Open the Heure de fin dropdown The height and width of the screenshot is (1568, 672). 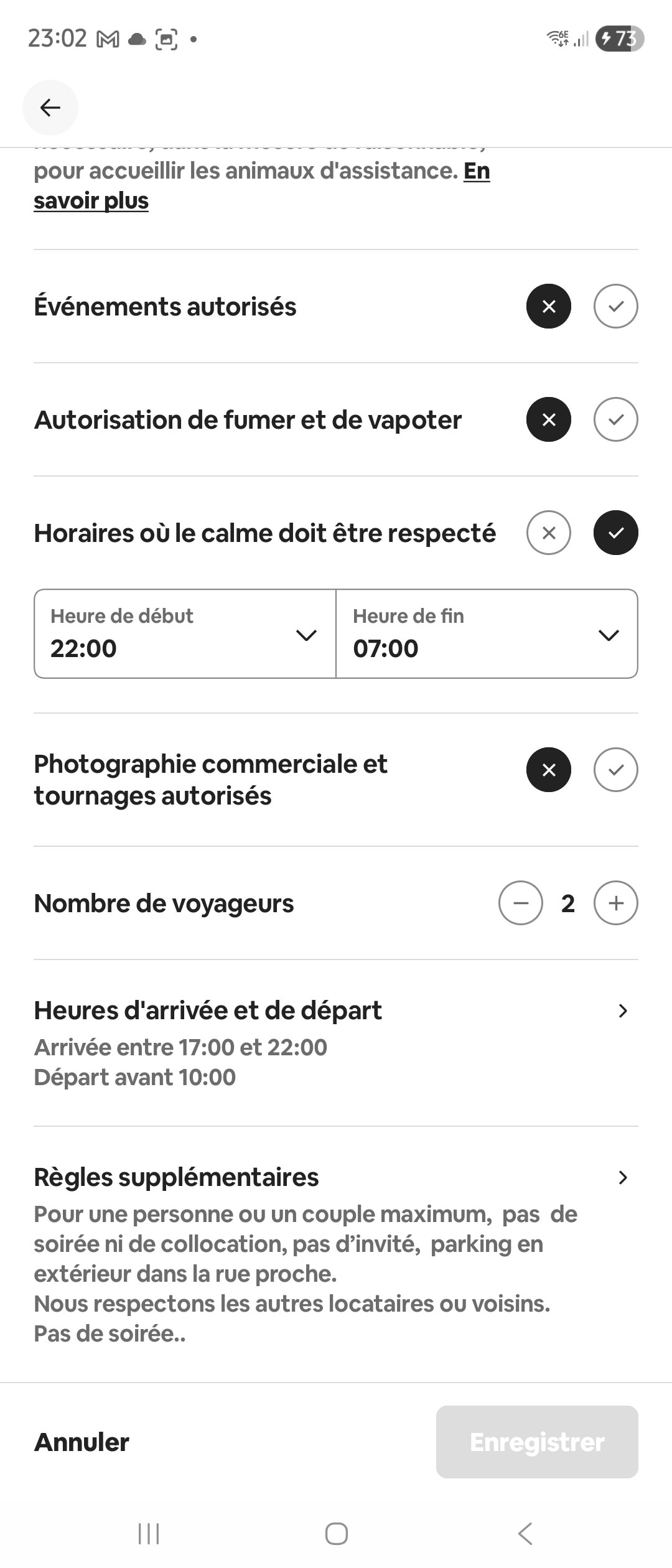tap(487, 633)
